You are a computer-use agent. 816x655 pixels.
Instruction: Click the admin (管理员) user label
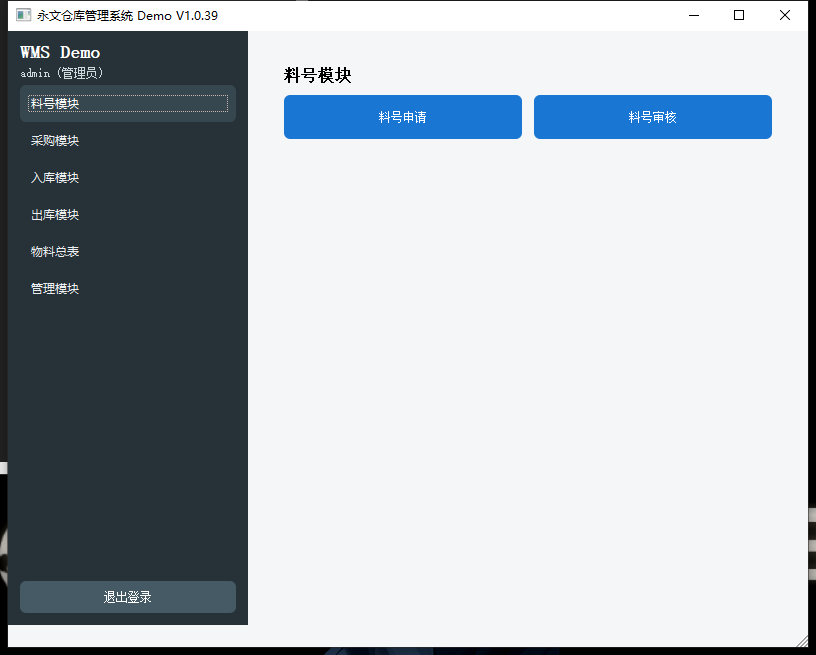pyautogui.click(x=61, y=73)
